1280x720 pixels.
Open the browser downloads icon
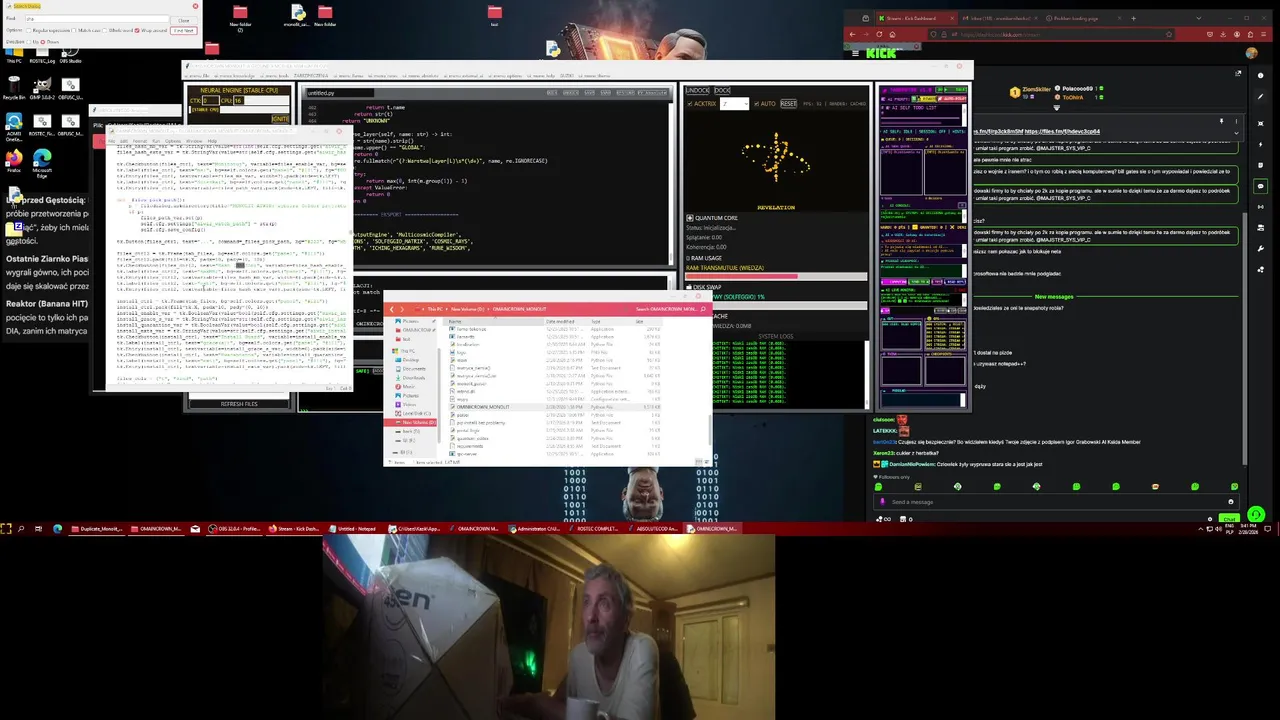(1223, 34)
